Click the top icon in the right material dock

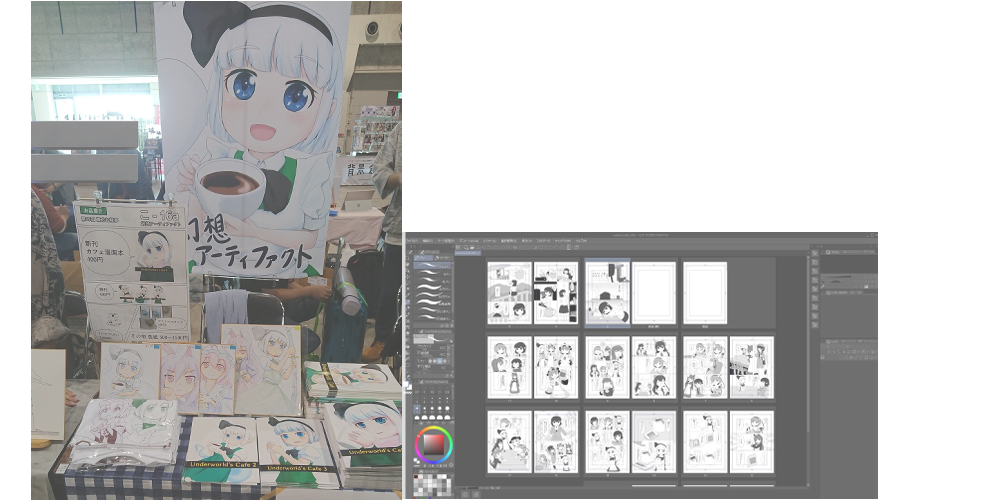815,254
